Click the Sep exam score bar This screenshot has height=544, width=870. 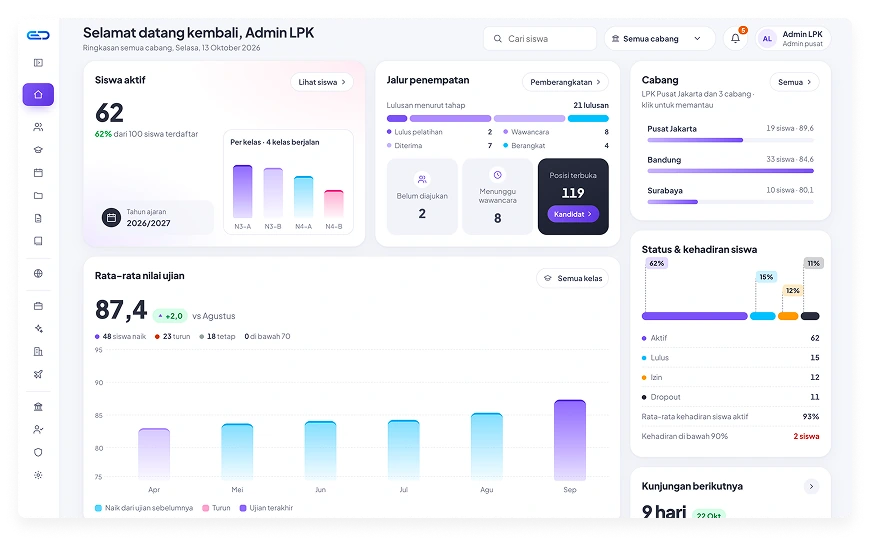570,440
